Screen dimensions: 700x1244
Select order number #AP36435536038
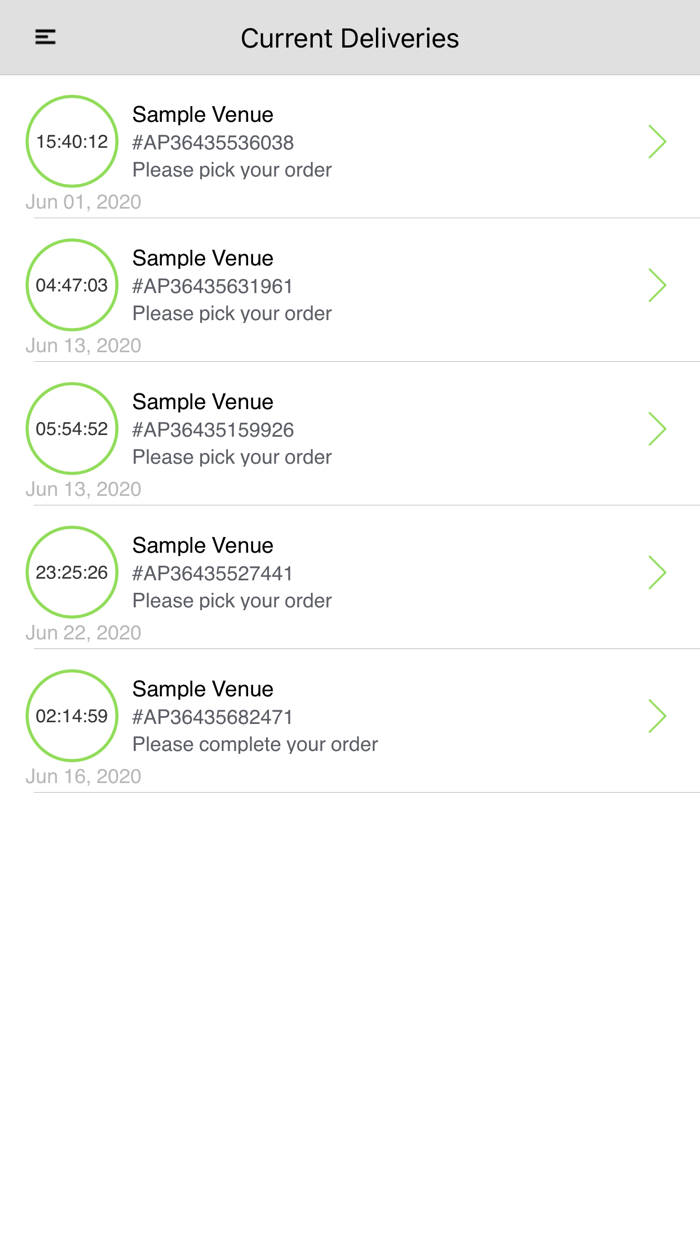click(213, 143)
